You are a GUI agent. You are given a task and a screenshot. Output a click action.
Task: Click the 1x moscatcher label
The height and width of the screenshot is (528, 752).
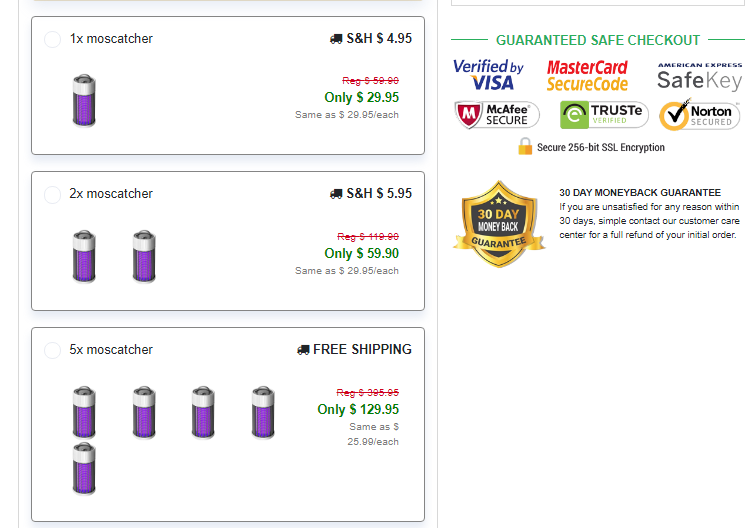point(111,38)
